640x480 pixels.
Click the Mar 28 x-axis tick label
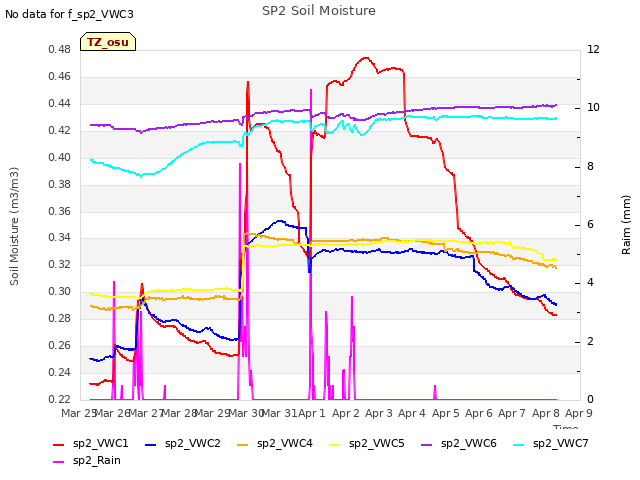180,413
